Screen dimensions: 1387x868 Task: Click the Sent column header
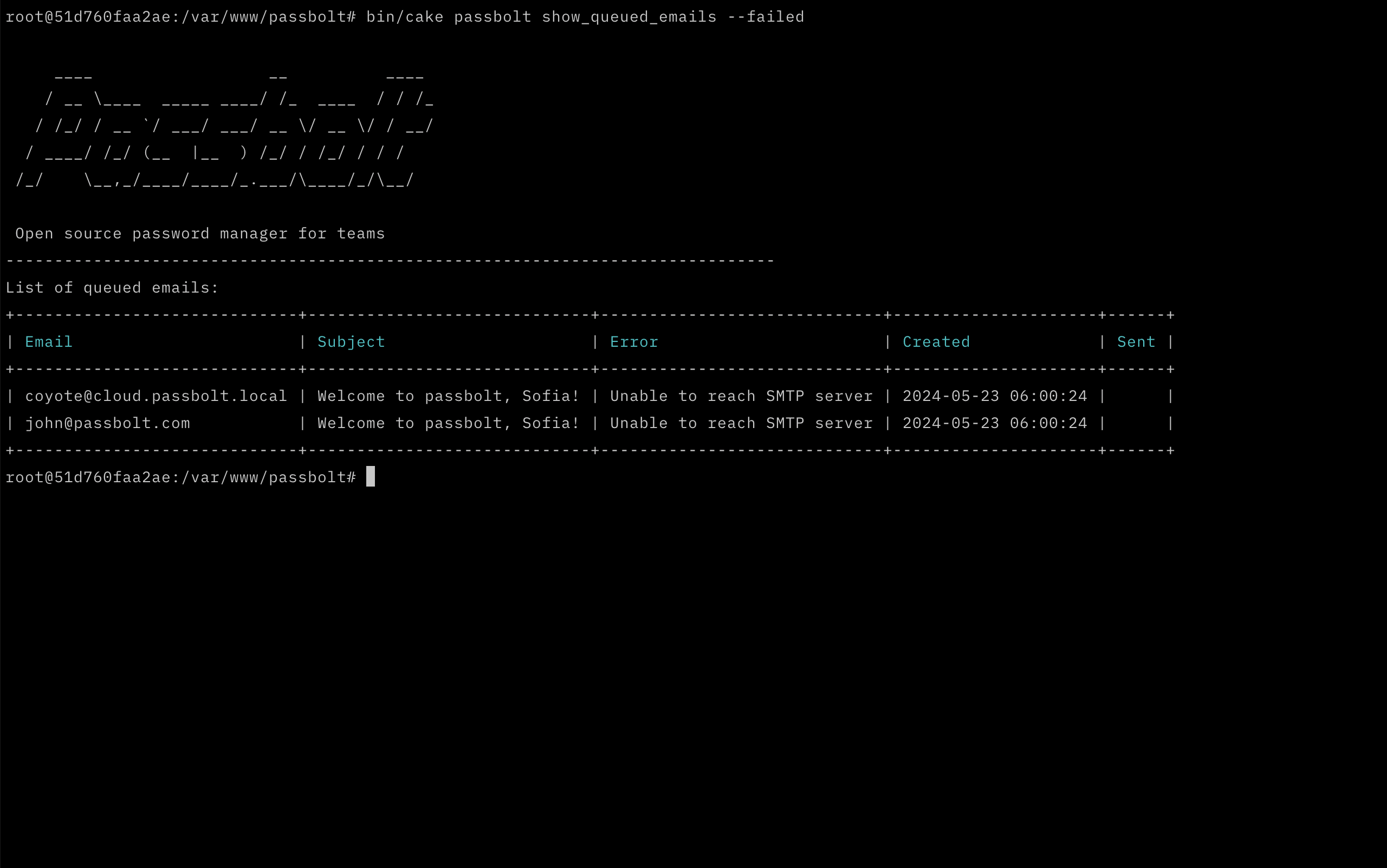coord(1136,341)
